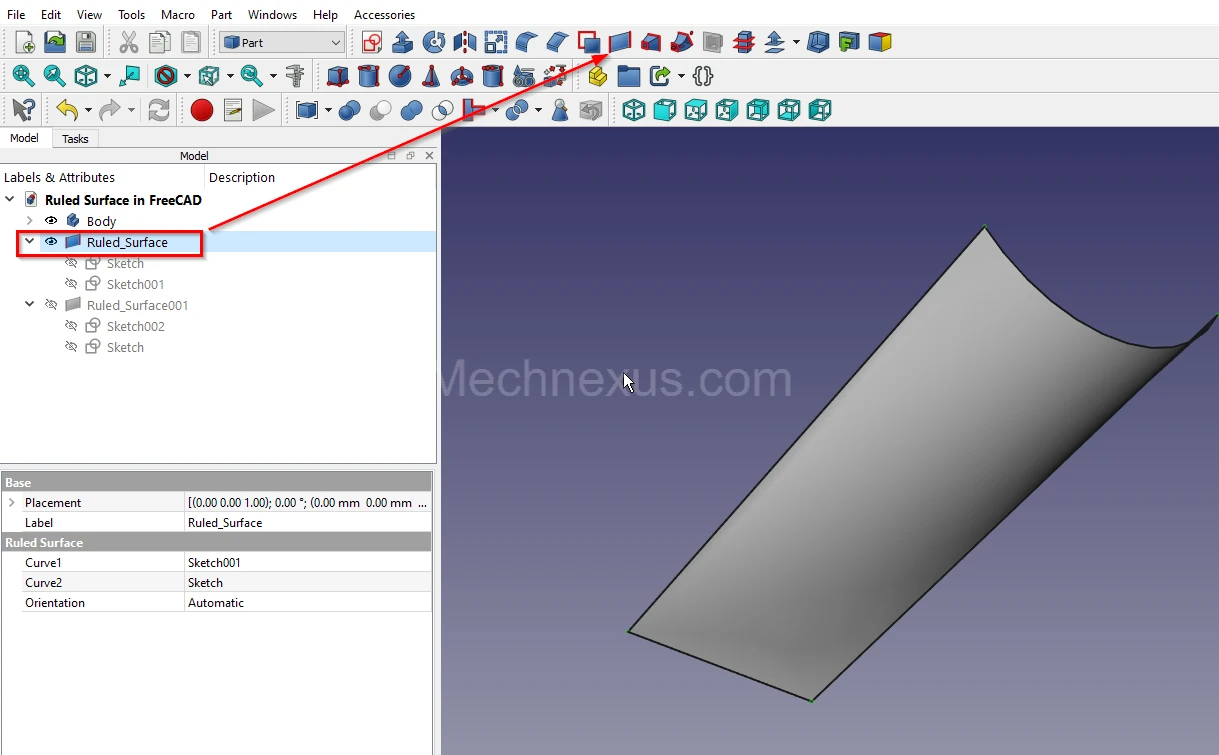Switch to the Model tab
1219x755 pixels.
tap(24, 138)
